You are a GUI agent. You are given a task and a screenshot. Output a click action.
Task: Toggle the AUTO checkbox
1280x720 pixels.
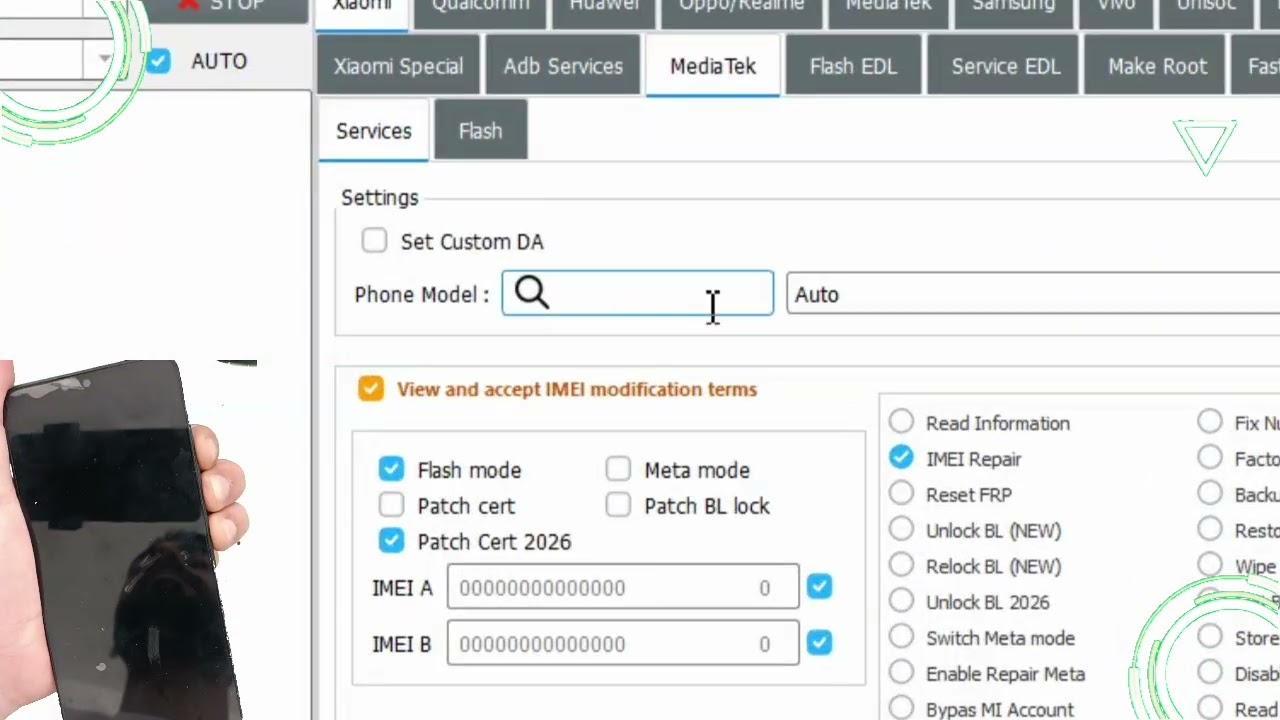[x=158, y=61]
